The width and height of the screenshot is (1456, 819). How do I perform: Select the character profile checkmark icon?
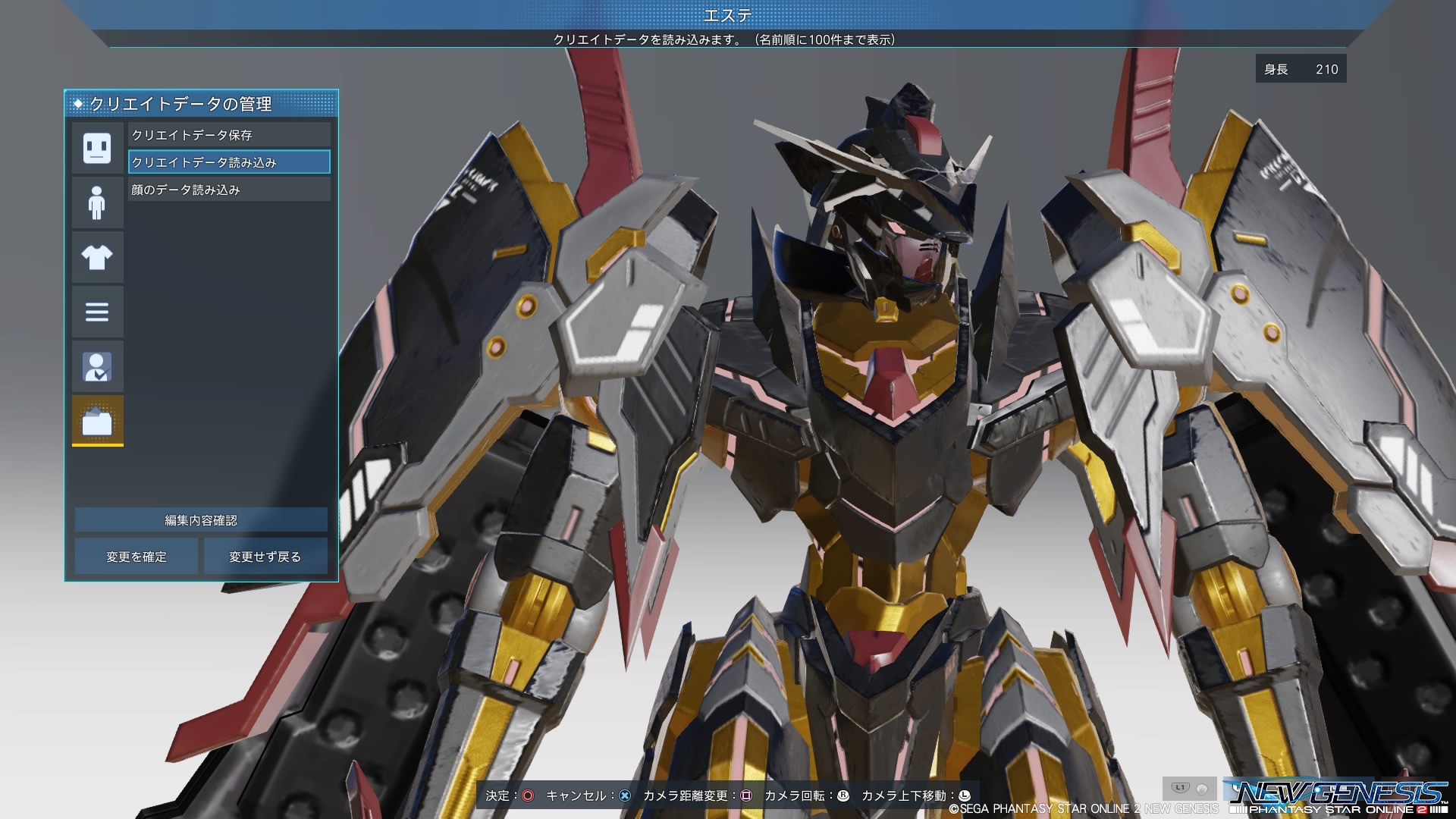[97, 366]
